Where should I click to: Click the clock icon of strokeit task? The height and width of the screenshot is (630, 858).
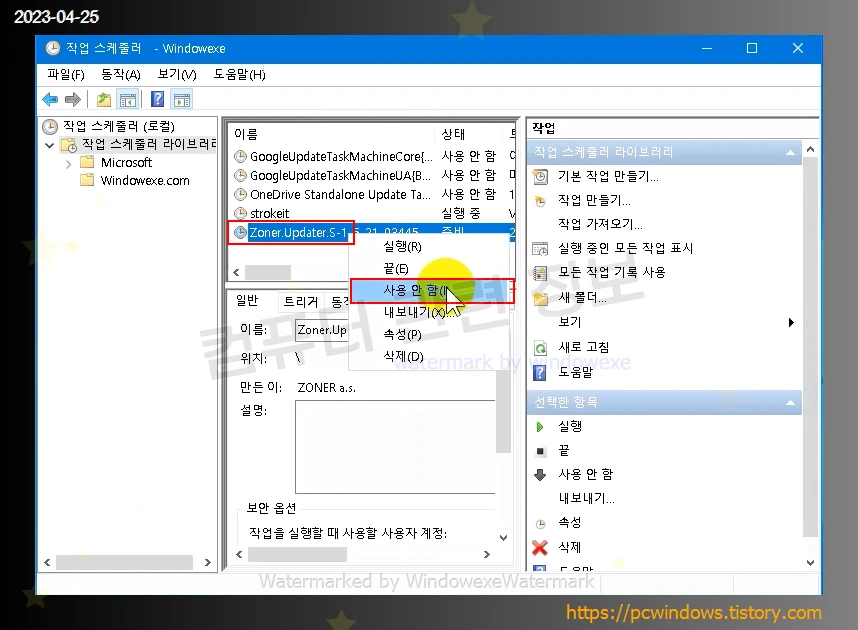click(x=240, y=213)
